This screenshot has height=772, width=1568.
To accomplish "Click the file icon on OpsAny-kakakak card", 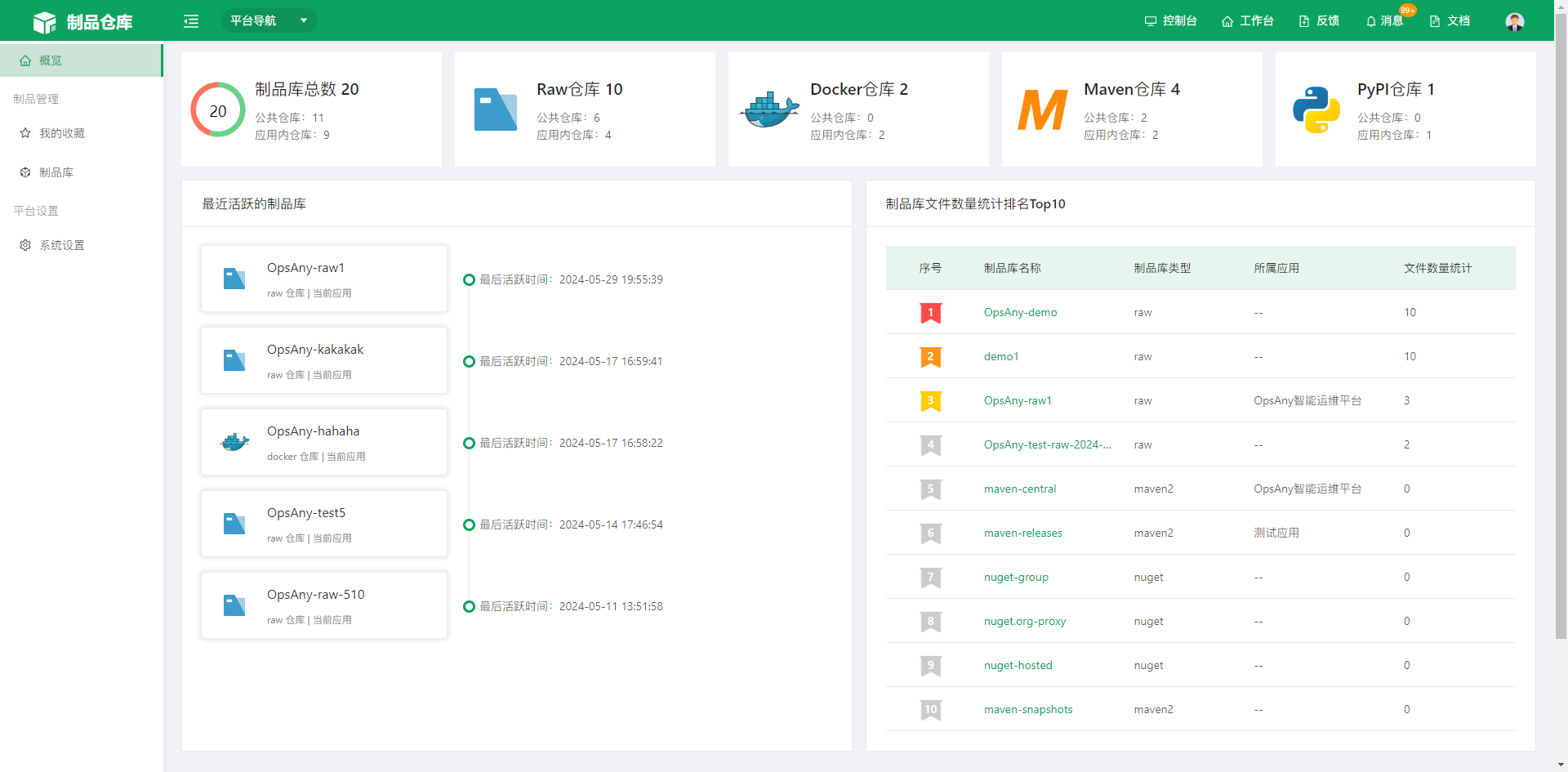I will pyautogui.click(x=234, y=360).
